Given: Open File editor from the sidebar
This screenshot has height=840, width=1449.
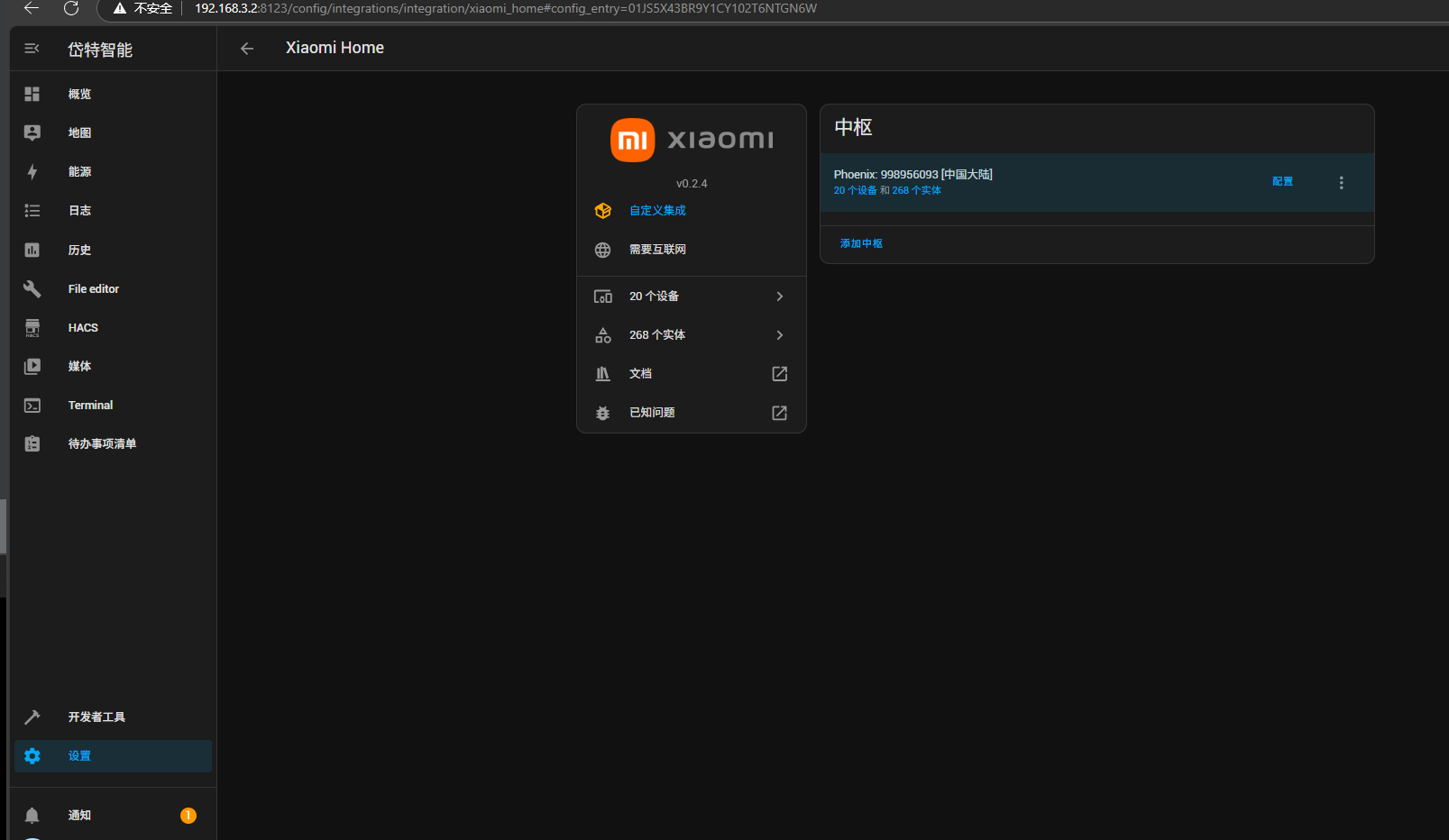Looking at the screenshot, I should 93,289.
